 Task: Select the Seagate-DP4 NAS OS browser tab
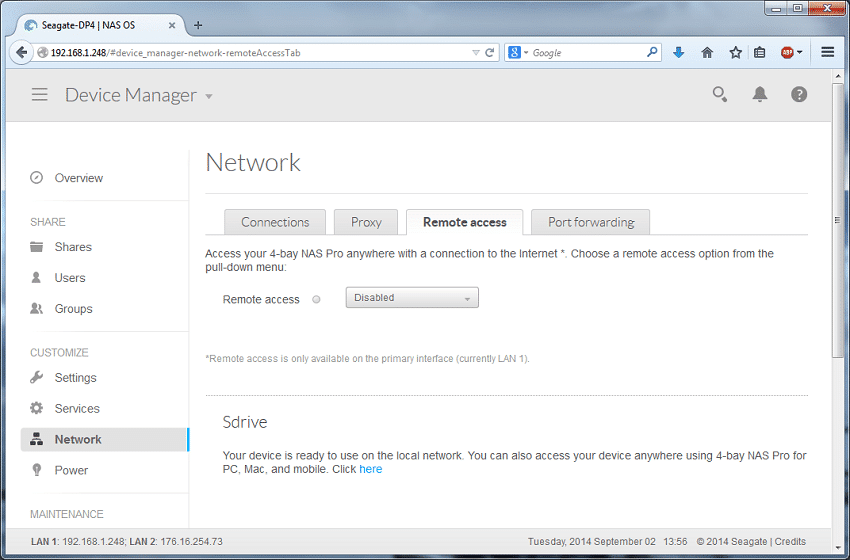tap(100, 25)
